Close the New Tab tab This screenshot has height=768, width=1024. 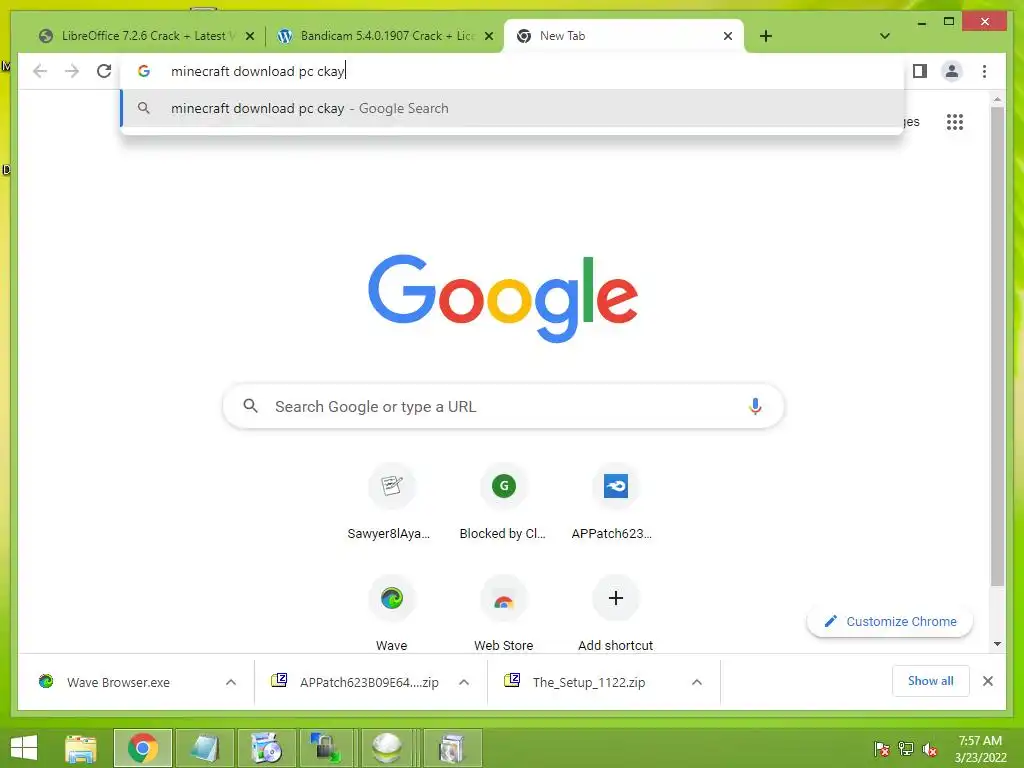(x=728, y=36)
